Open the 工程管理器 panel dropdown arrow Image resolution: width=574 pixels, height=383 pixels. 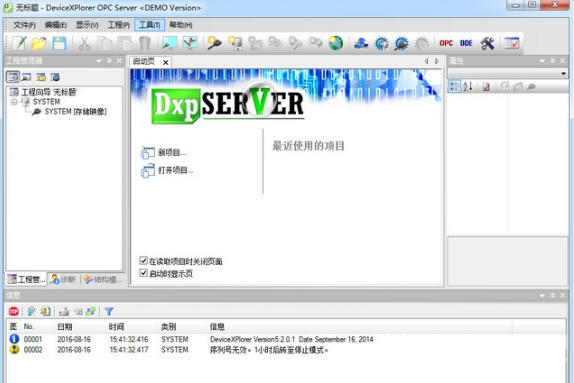(x=99, y=61)
